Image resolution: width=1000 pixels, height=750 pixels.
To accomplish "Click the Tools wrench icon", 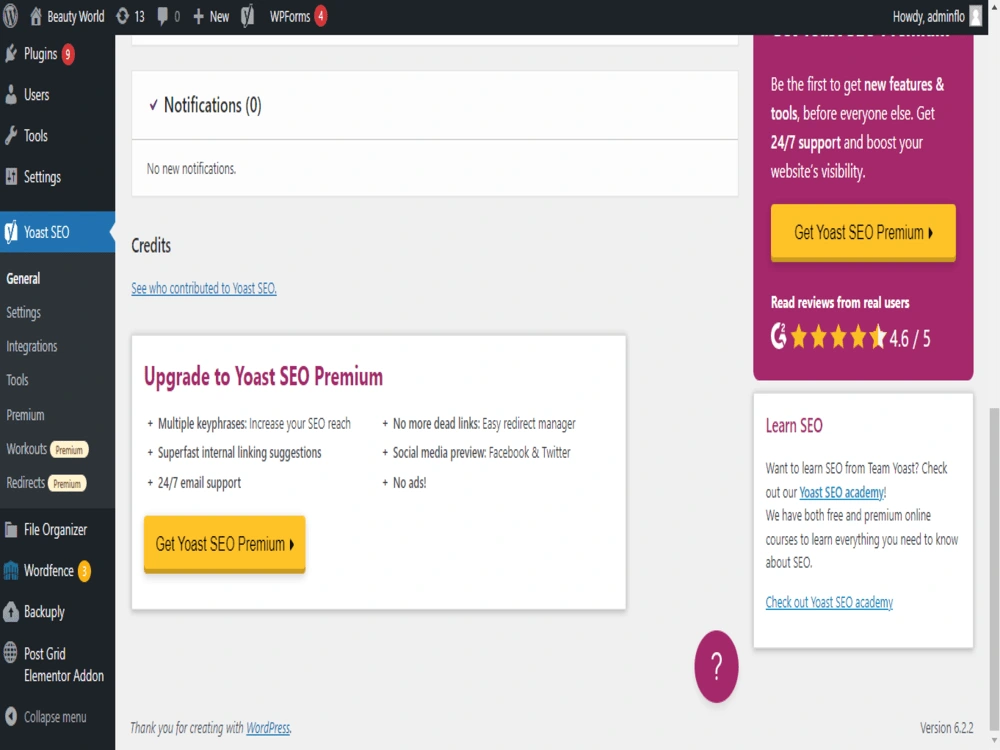I will point(11,136).
